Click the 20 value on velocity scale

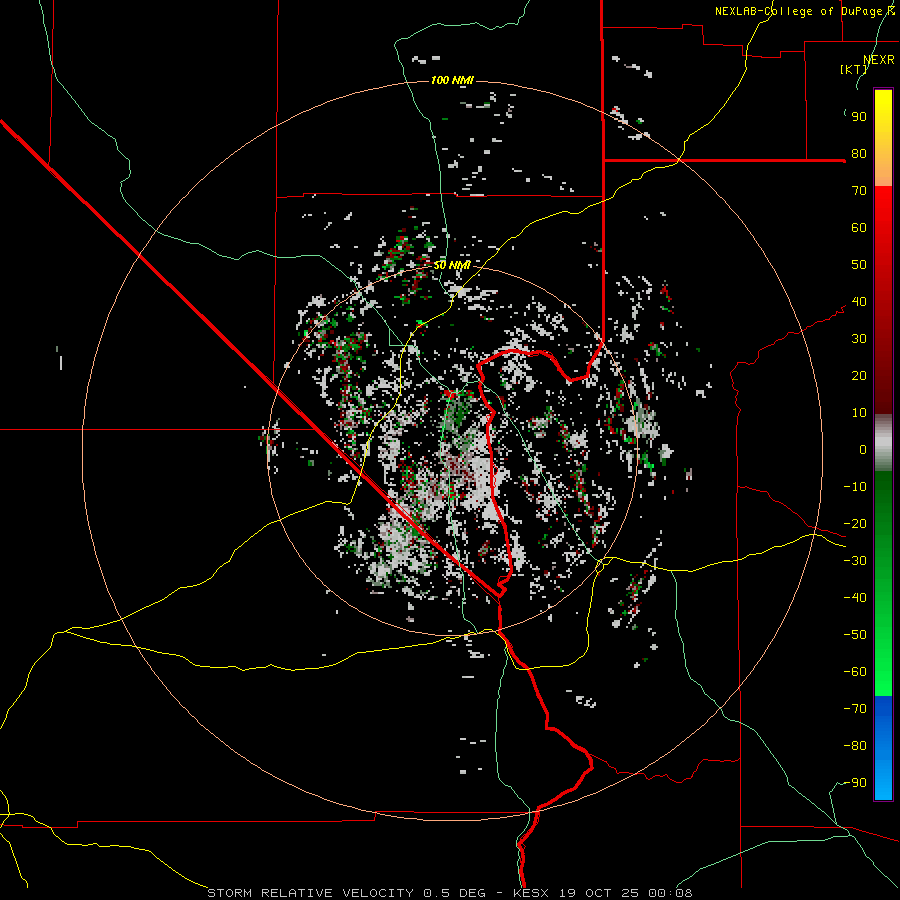coord(859,376)
